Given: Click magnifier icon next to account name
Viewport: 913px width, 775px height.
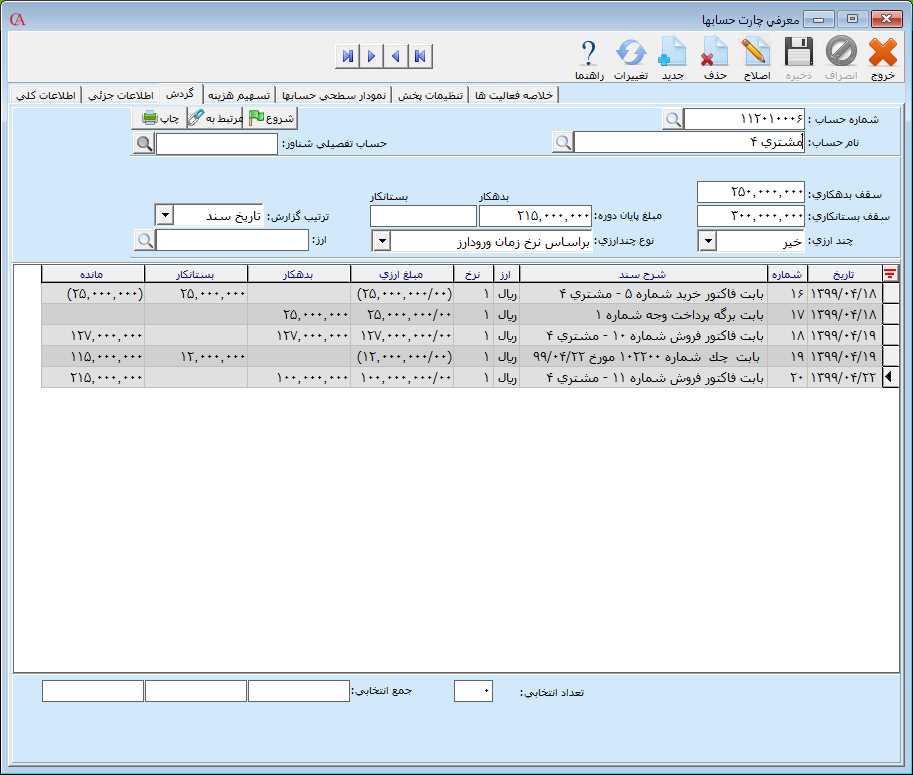Looking at the screenshot, I should tap(563, 143).
